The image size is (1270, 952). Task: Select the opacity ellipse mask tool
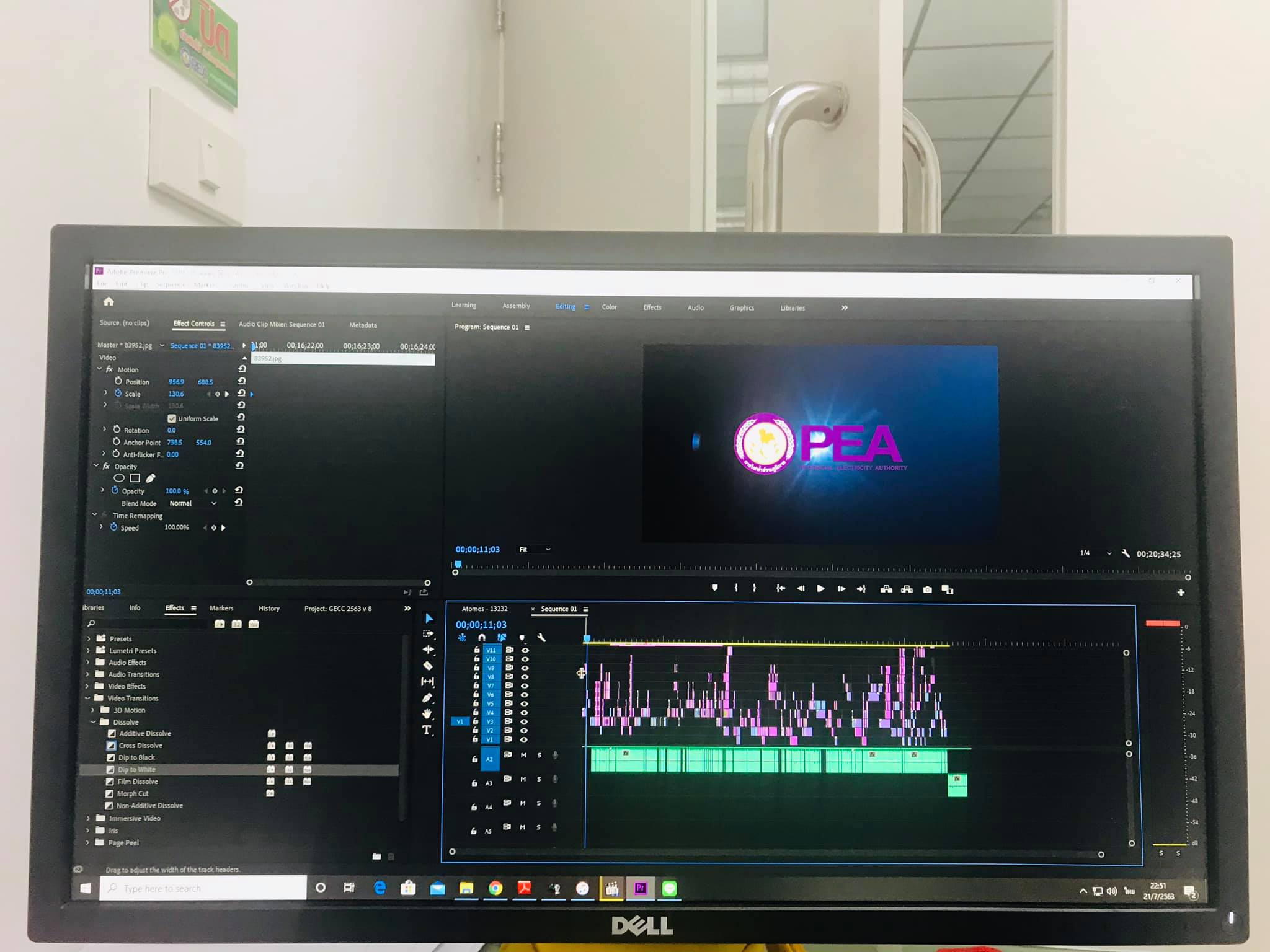(119, 478)
